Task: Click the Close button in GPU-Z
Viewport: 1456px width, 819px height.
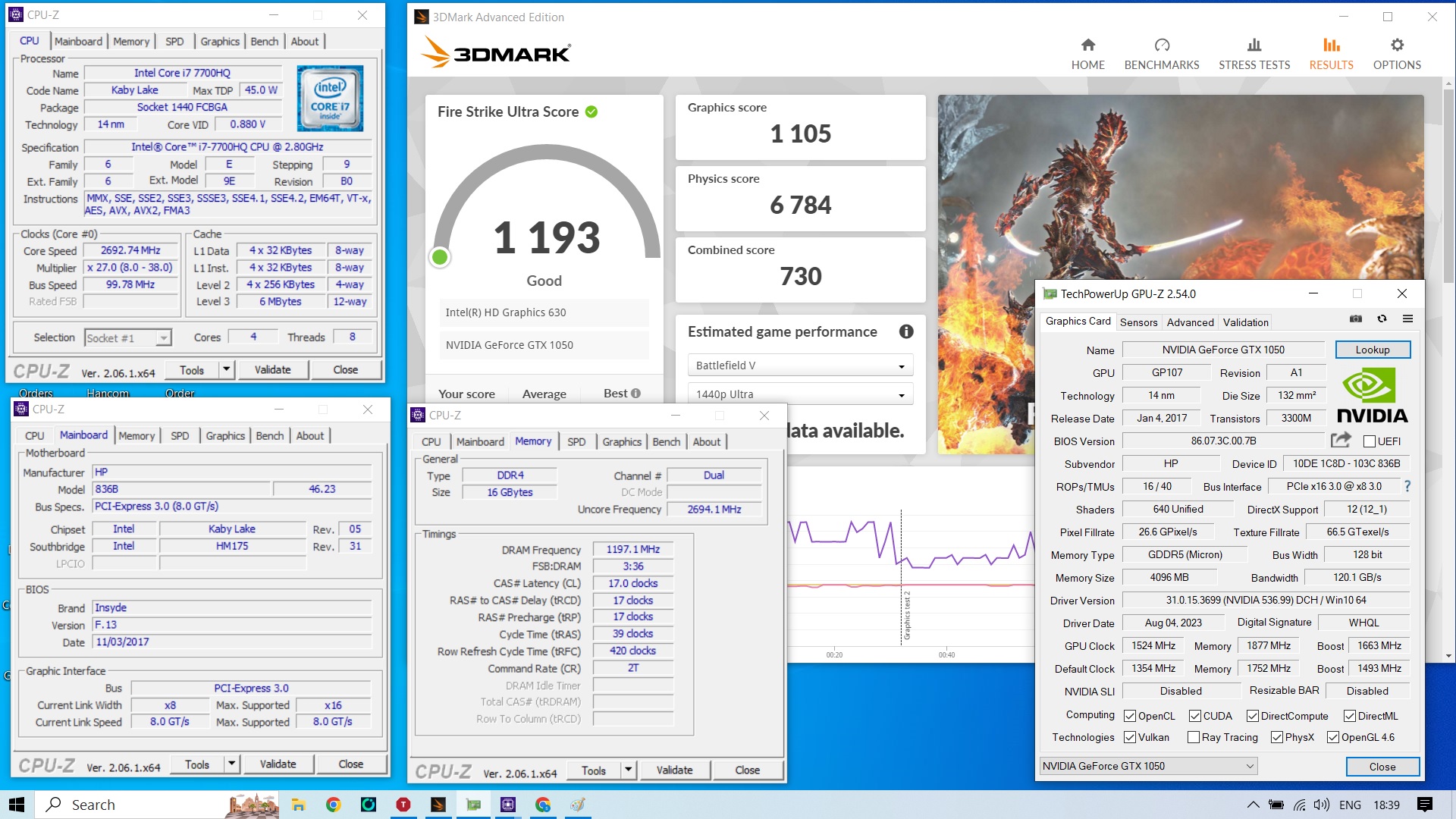Action: [1382, 767]
